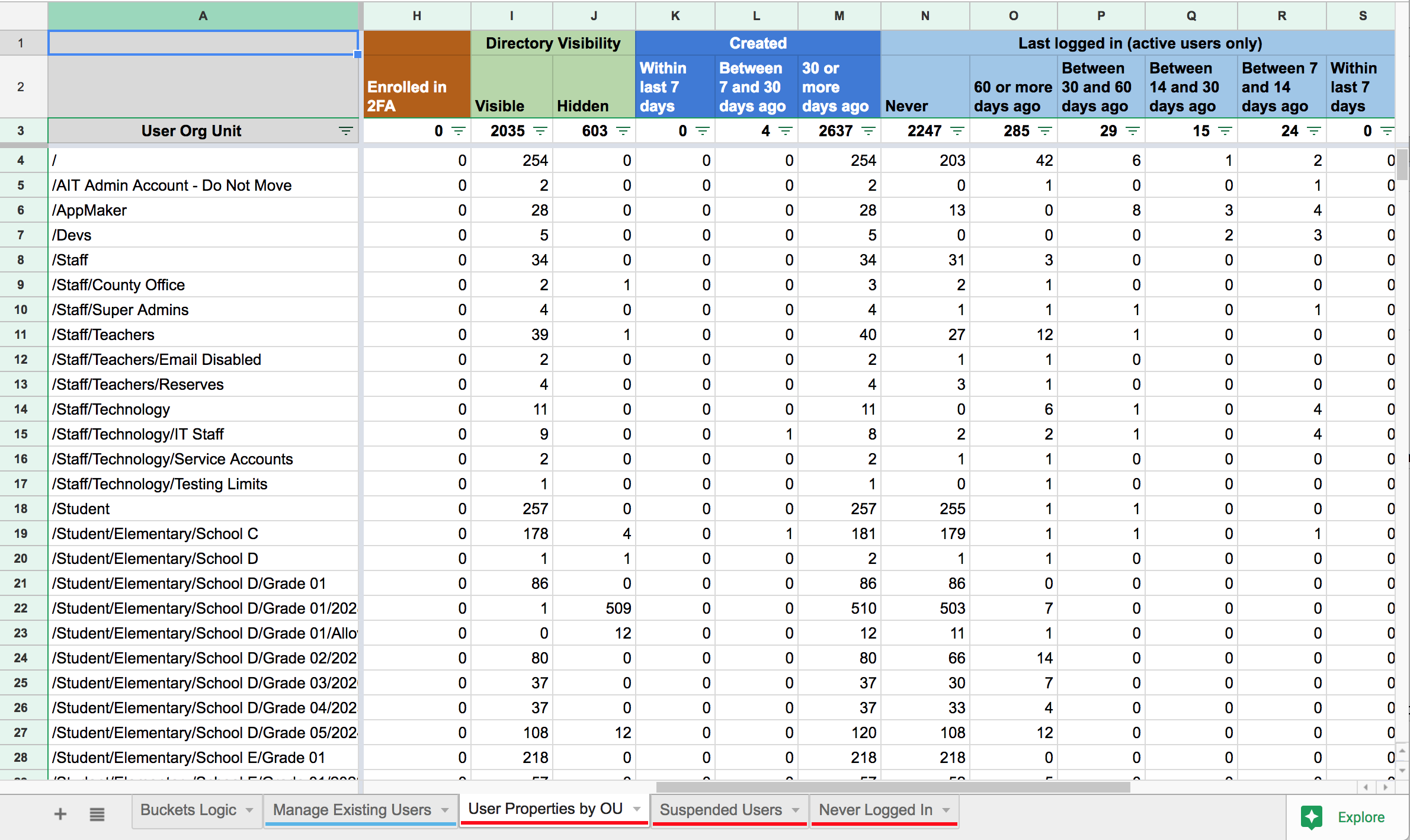Expand Buckets Logic tab dropdown arrow

point(249,810)
